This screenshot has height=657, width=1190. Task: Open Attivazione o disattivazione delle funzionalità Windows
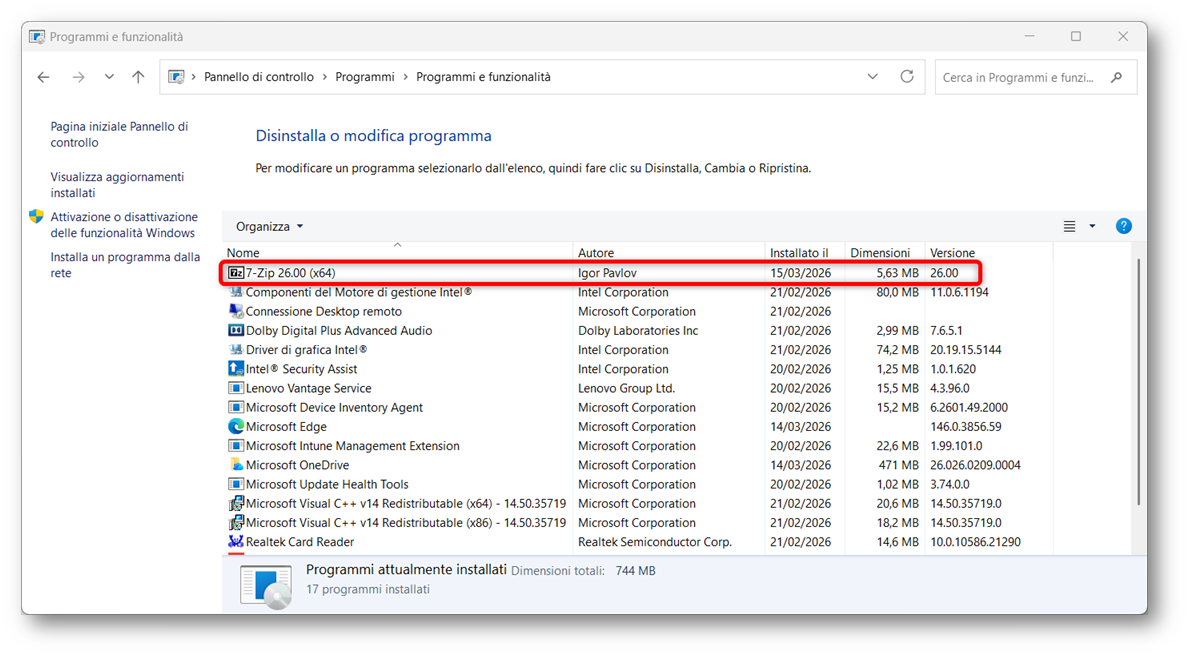(124, 225)
